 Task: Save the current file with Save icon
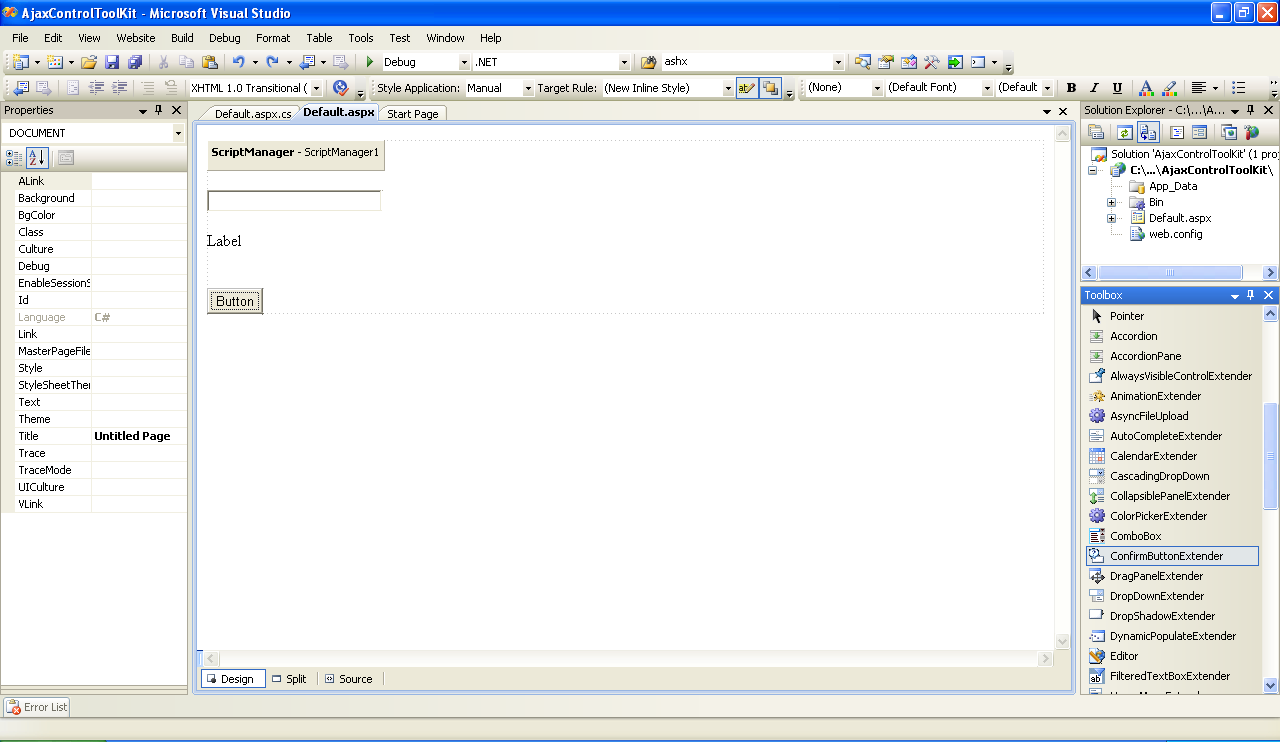pyautogui.click(x=112, y=62)
